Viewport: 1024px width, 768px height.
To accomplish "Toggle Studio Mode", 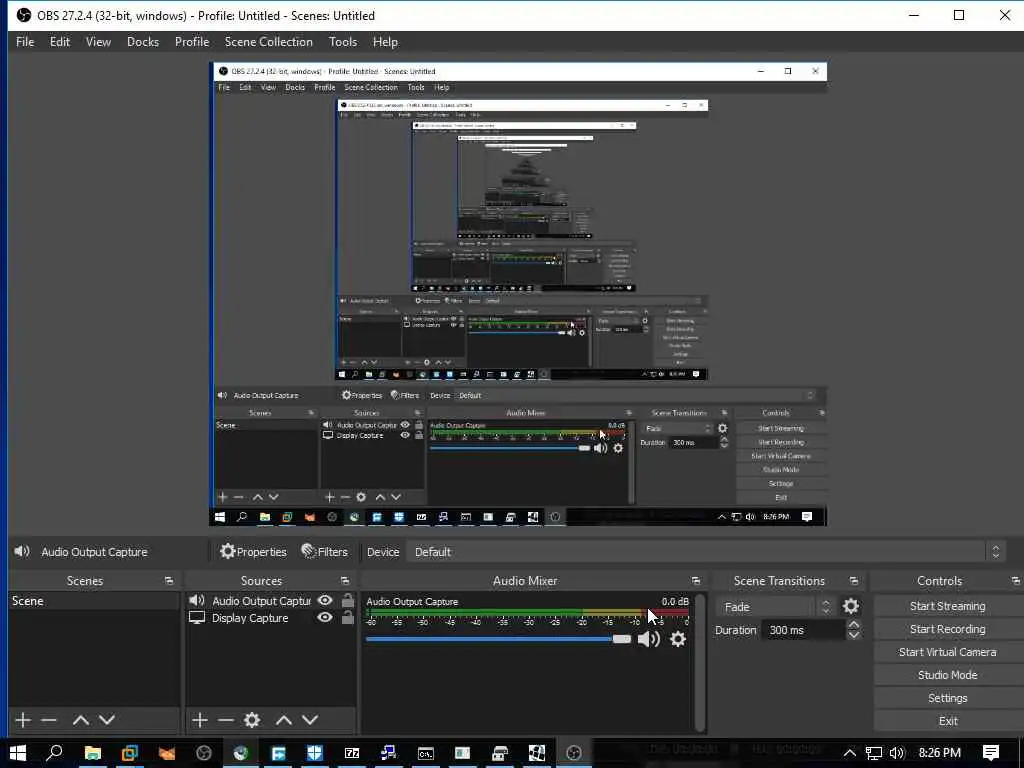I will click(948, 675).
